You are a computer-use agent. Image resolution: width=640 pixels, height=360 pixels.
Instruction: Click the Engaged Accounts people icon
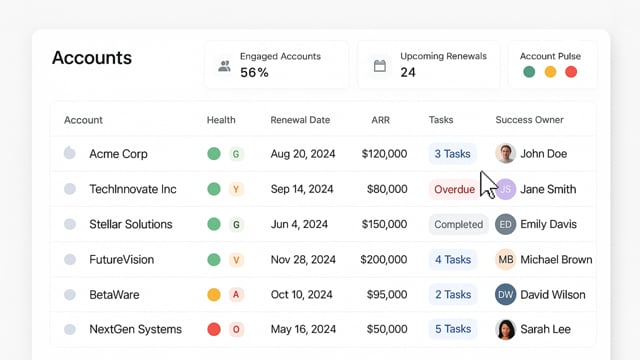pos(224,66)
